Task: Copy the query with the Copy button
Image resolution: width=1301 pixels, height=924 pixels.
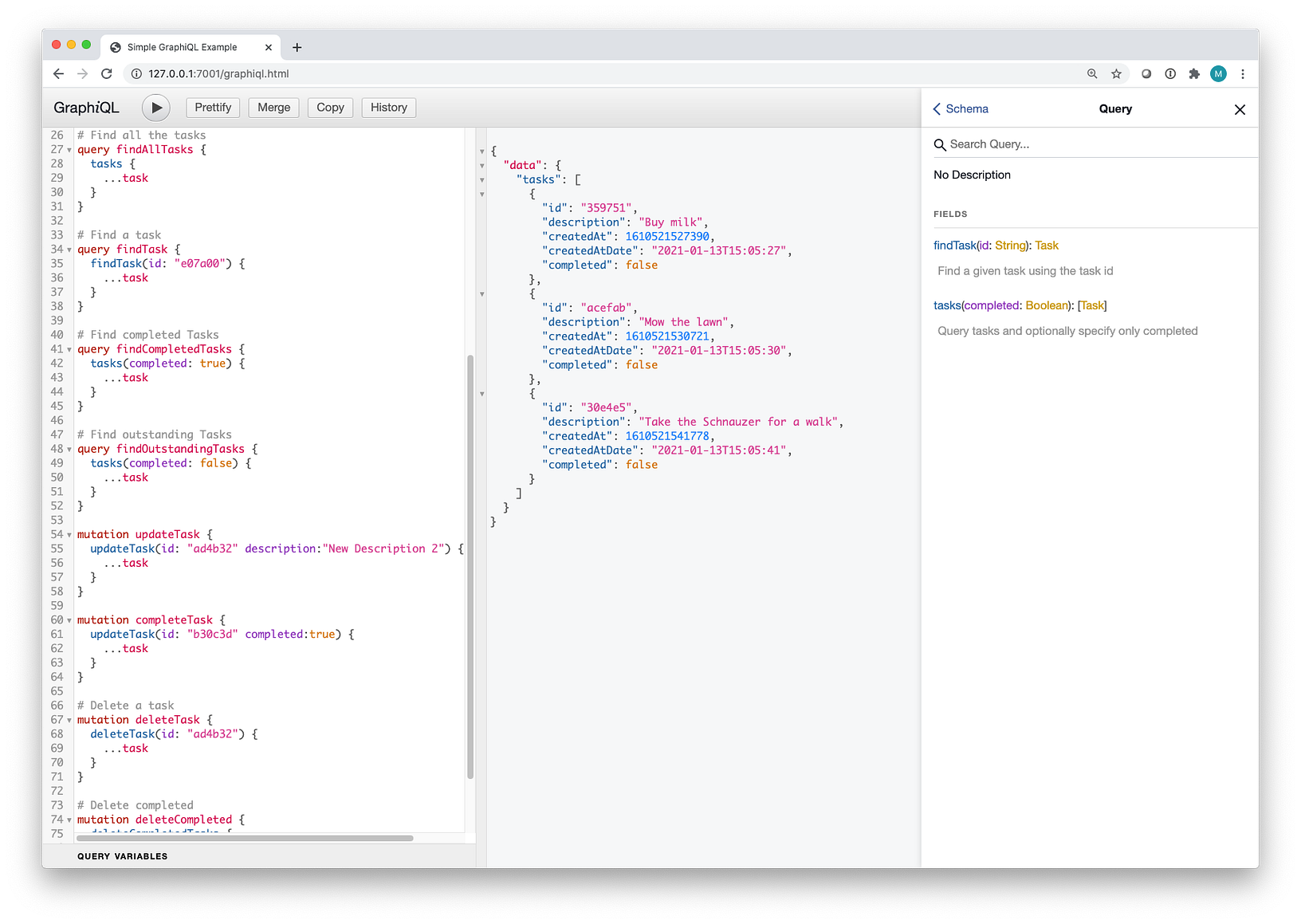Action: 330,108
